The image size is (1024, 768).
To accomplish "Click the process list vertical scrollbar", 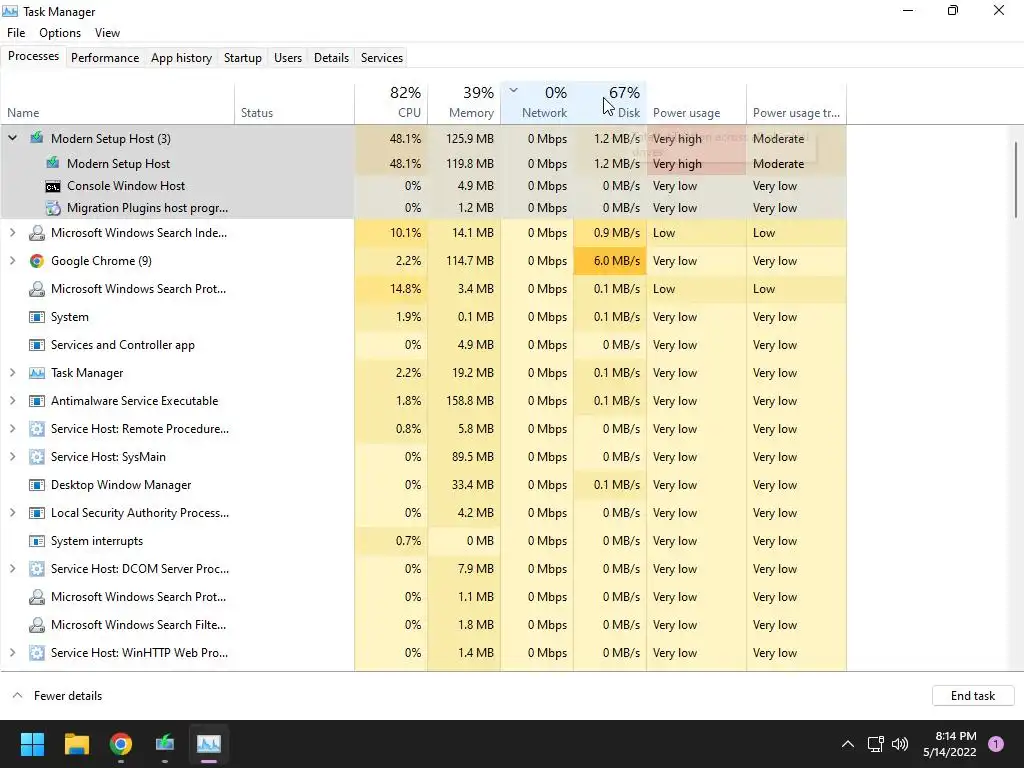I will click(x=1016, y=180).
